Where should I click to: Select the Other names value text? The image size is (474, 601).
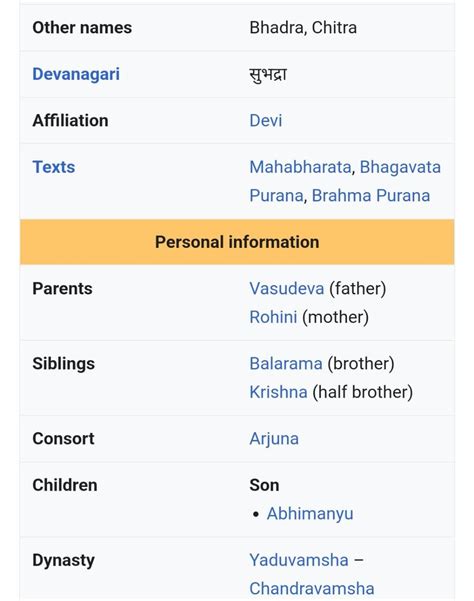303,28
